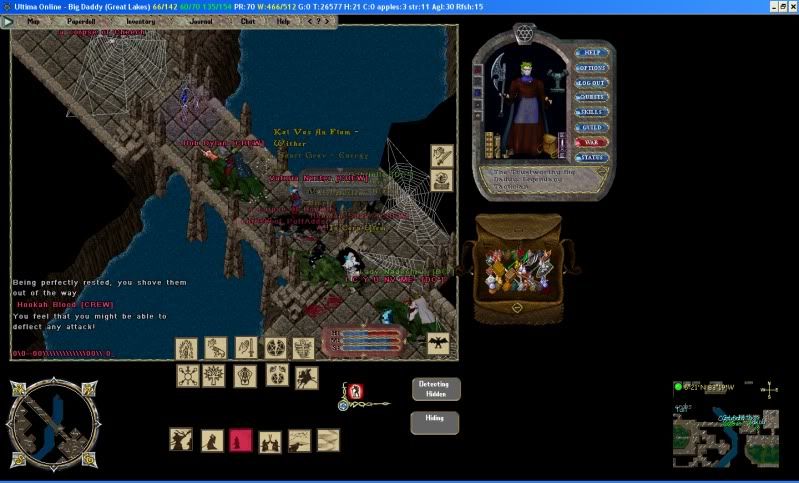Toggle the red highlighted ability icon
This screenshot has height=483, width=799.
click(241, 440)
